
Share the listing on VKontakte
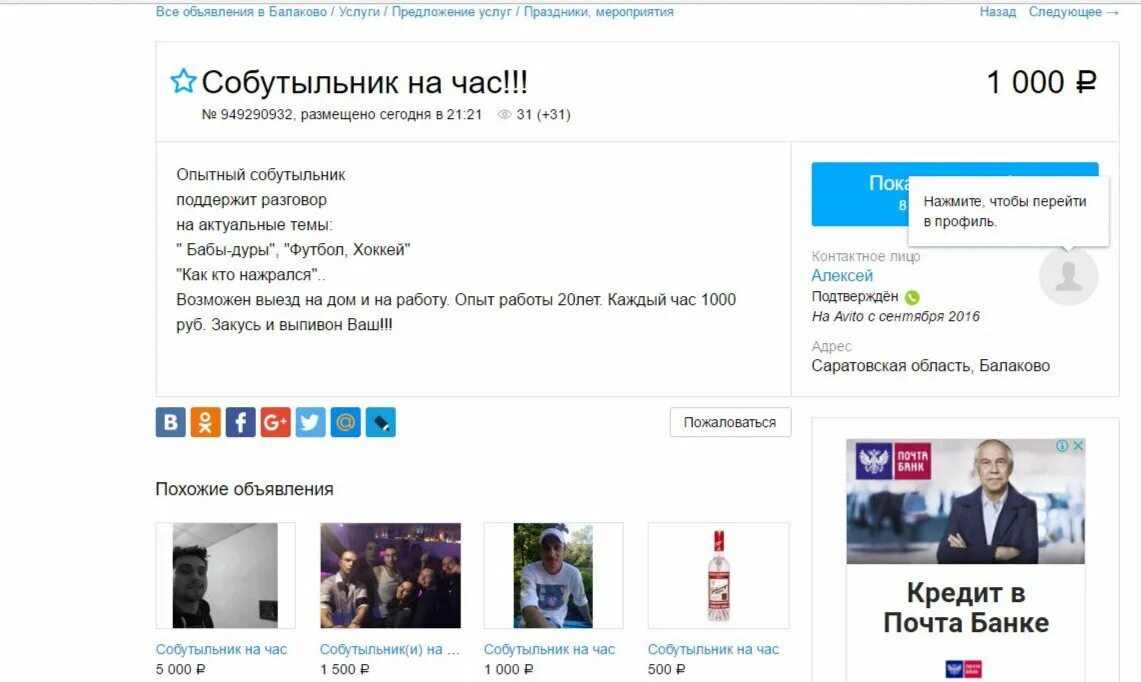[x=170, y=422]
